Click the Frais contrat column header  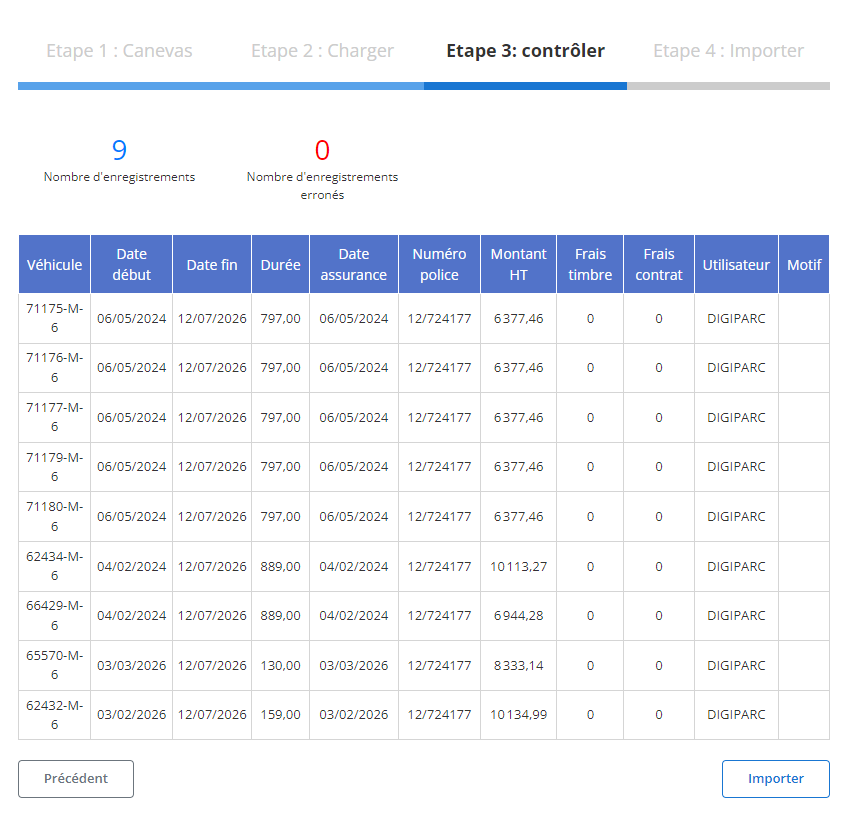coord(659,265)
